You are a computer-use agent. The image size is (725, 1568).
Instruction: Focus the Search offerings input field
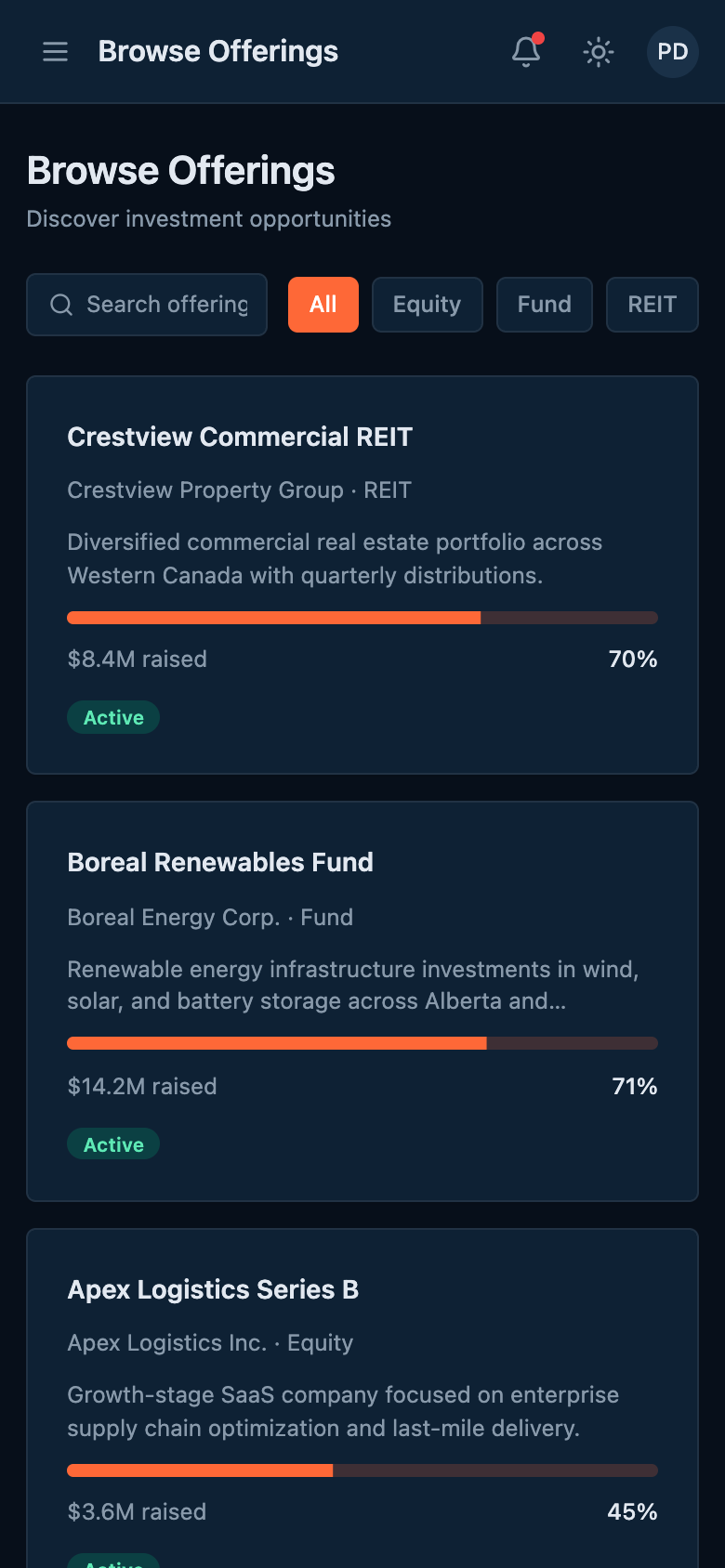(x=167, y=305)
